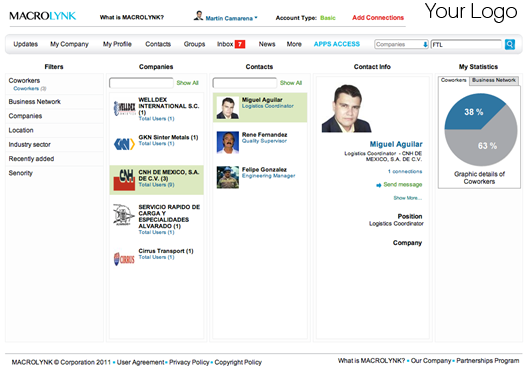Click the Rene Fernandez contact name
The image size is (528, 381).
click(264, 135)
